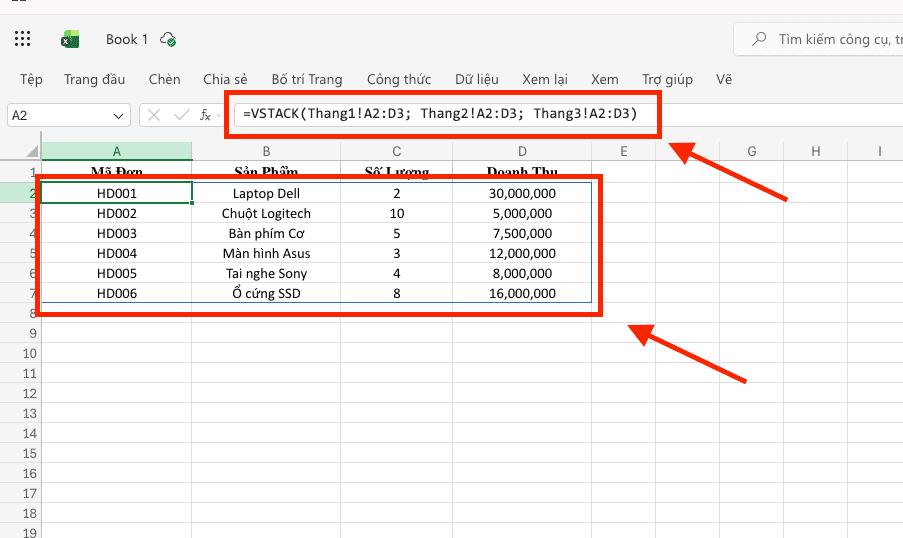Select quantity cell with value 10
The height and width of the screenshot is (538, 903).
396,213
